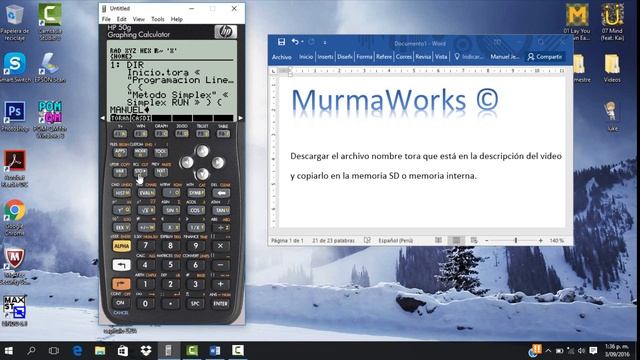Click the calculator VAR key
This screenshot has width=640, height=360.
click(x=120, y=171)
